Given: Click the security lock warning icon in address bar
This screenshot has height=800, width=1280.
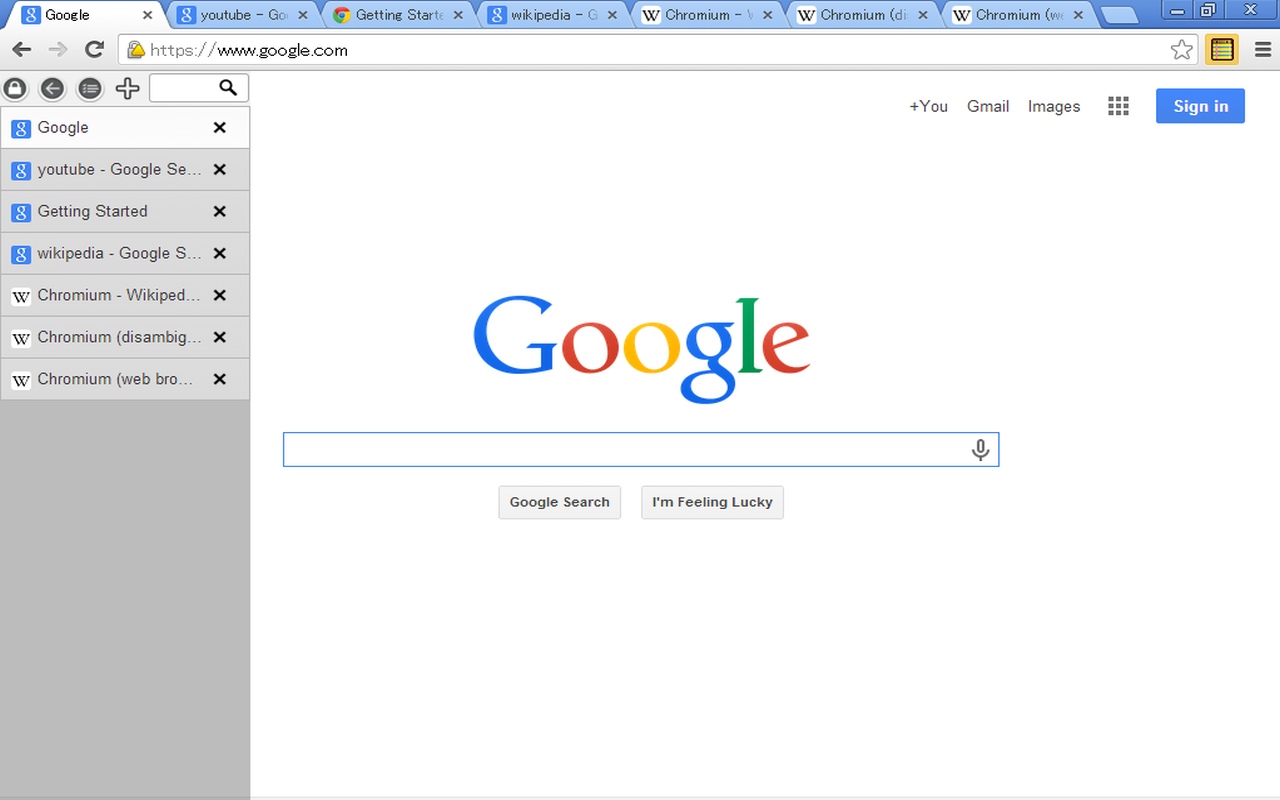Looking at the screenshot, I should (135, 50).
